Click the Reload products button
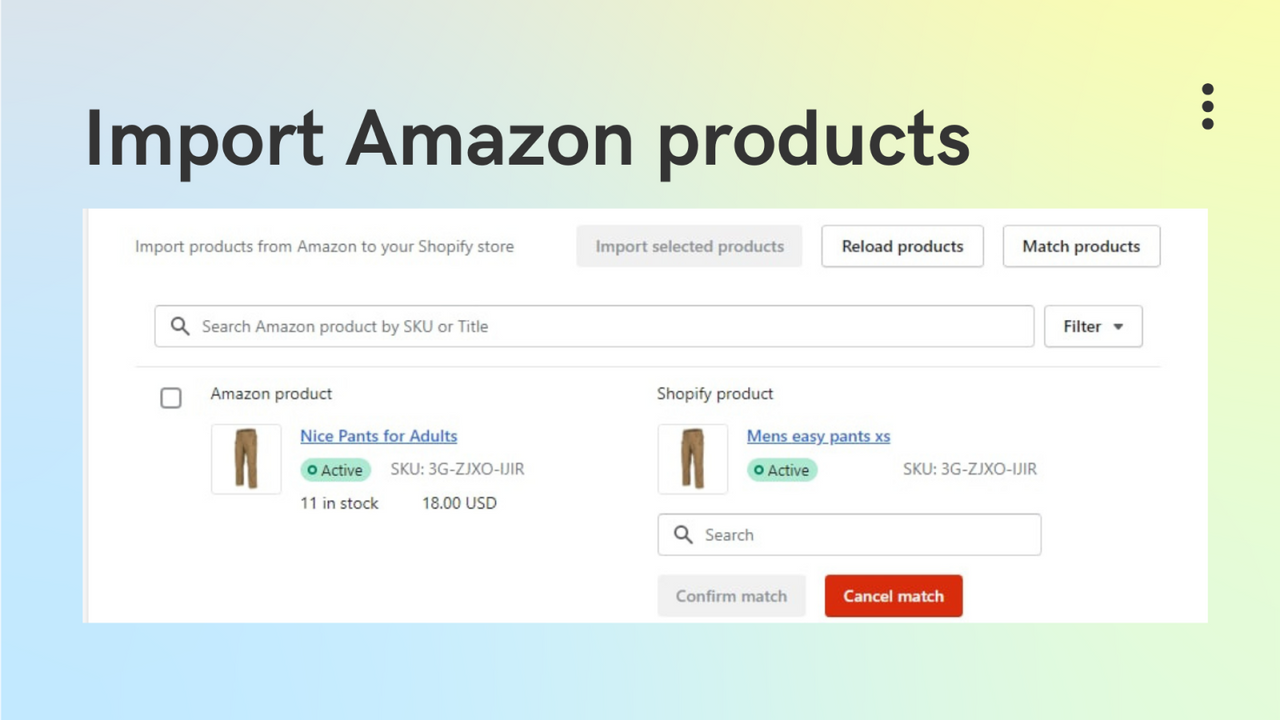Image resolution: width=1280 pixels, height=720 pixels. pos(902,246)
